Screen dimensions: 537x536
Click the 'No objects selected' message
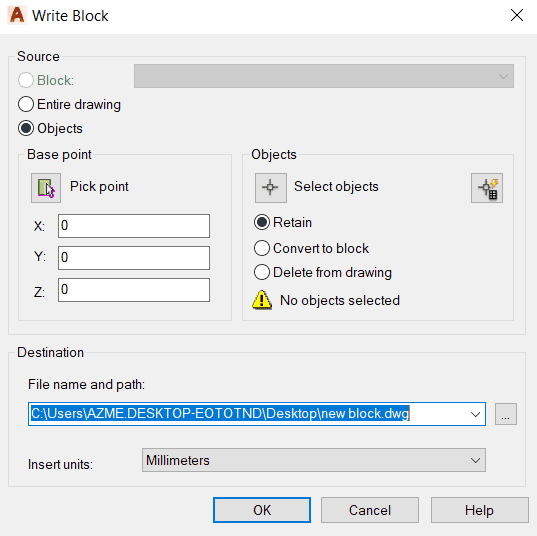pyautogui.click(x=340, y=300)
